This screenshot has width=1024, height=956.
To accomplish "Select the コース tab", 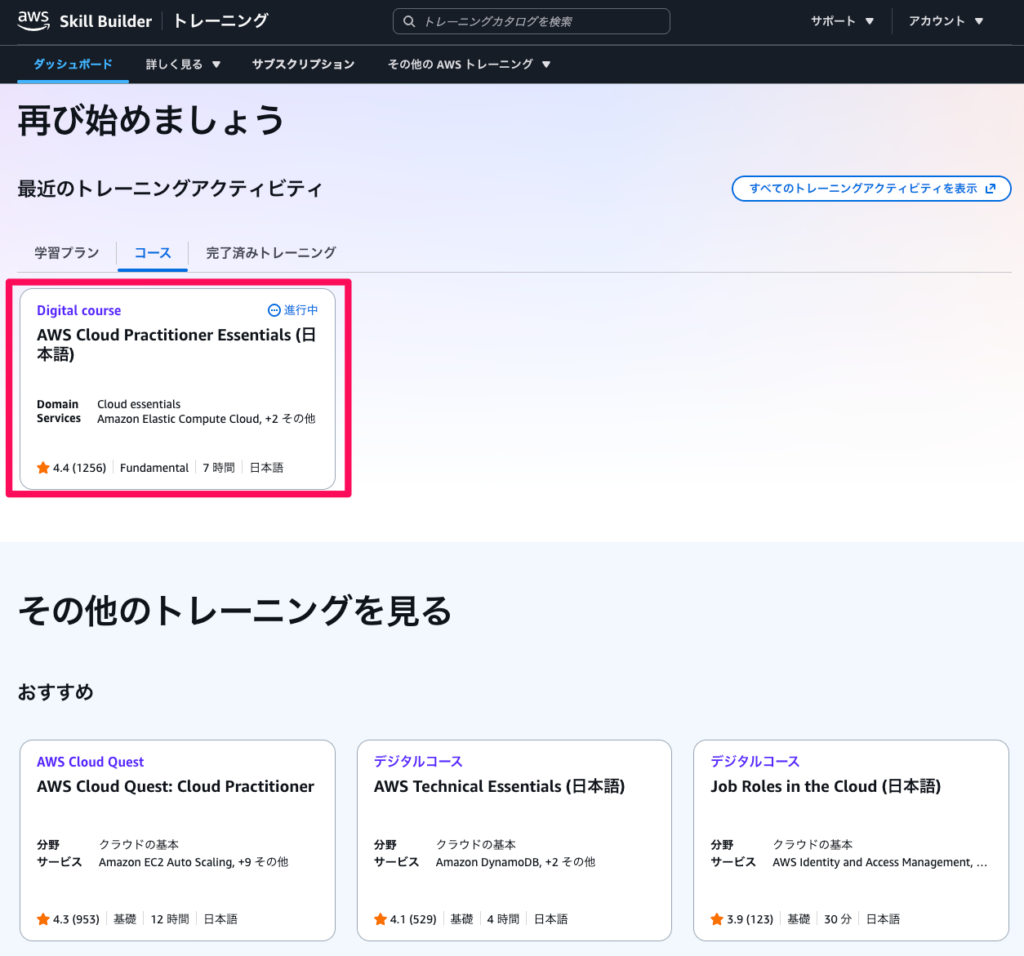I will (x=153, y=253).
